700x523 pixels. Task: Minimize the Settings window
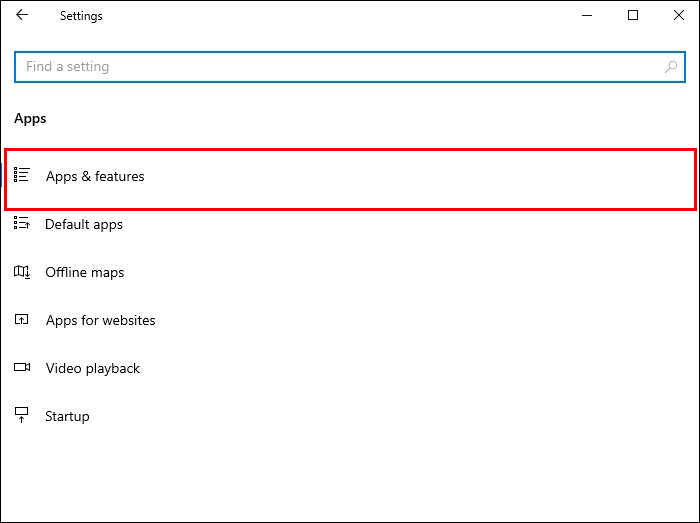tap(587, 16)
